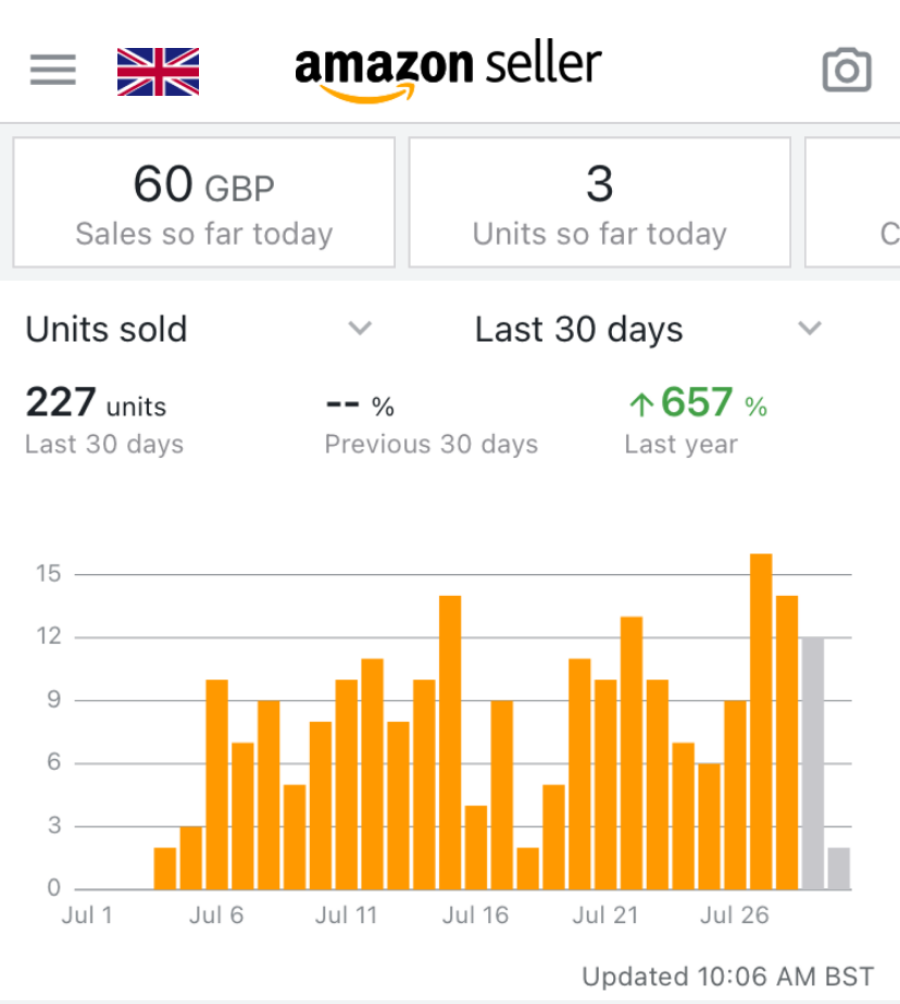Image resolution: width=900 pixels, height=1004 pixels.
Task: Open the Sales so far today card
Action: tap(204, 203)
